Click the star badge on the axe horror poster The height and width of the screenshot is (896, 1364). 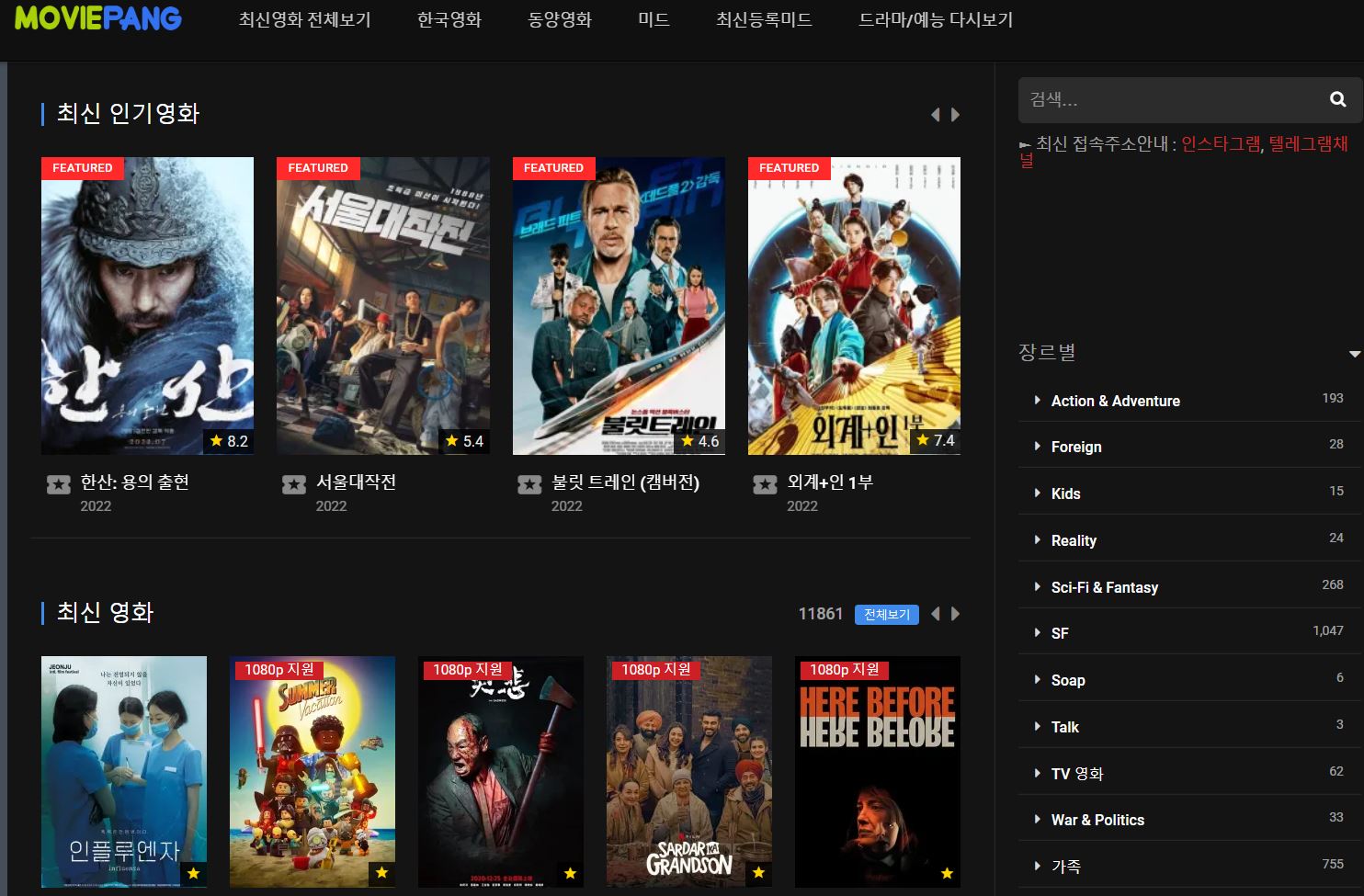click(x=571, y=873)
